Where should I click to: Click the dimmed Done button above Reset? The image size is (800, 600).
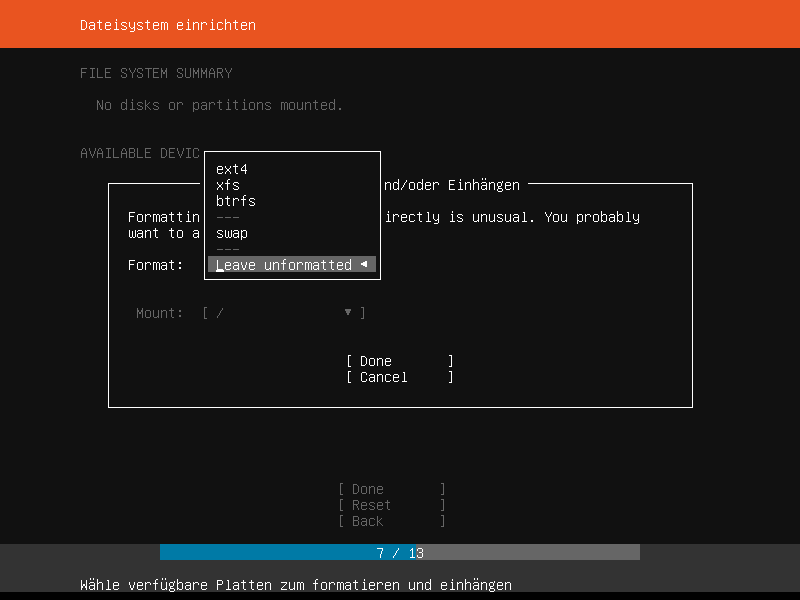[x=391, y=489]
